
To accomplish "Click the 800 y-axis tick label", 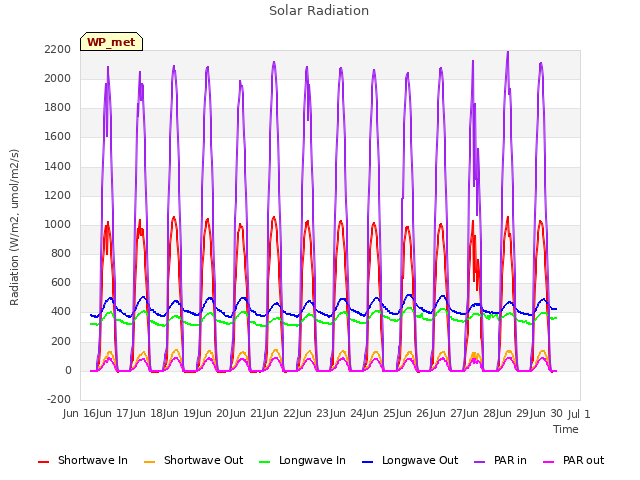I will coord(61,253).
